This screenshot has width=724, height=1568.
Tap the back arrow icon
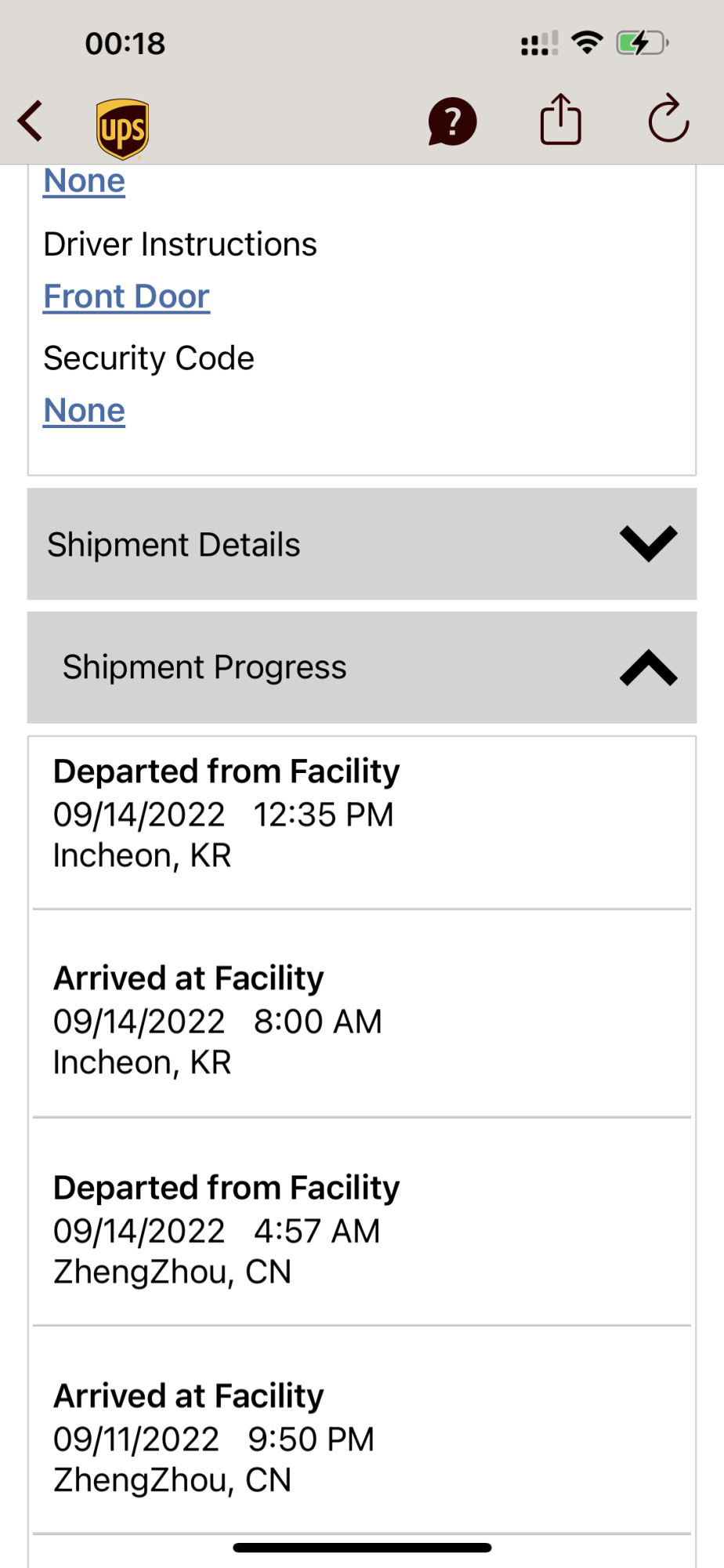pos(31,122)
